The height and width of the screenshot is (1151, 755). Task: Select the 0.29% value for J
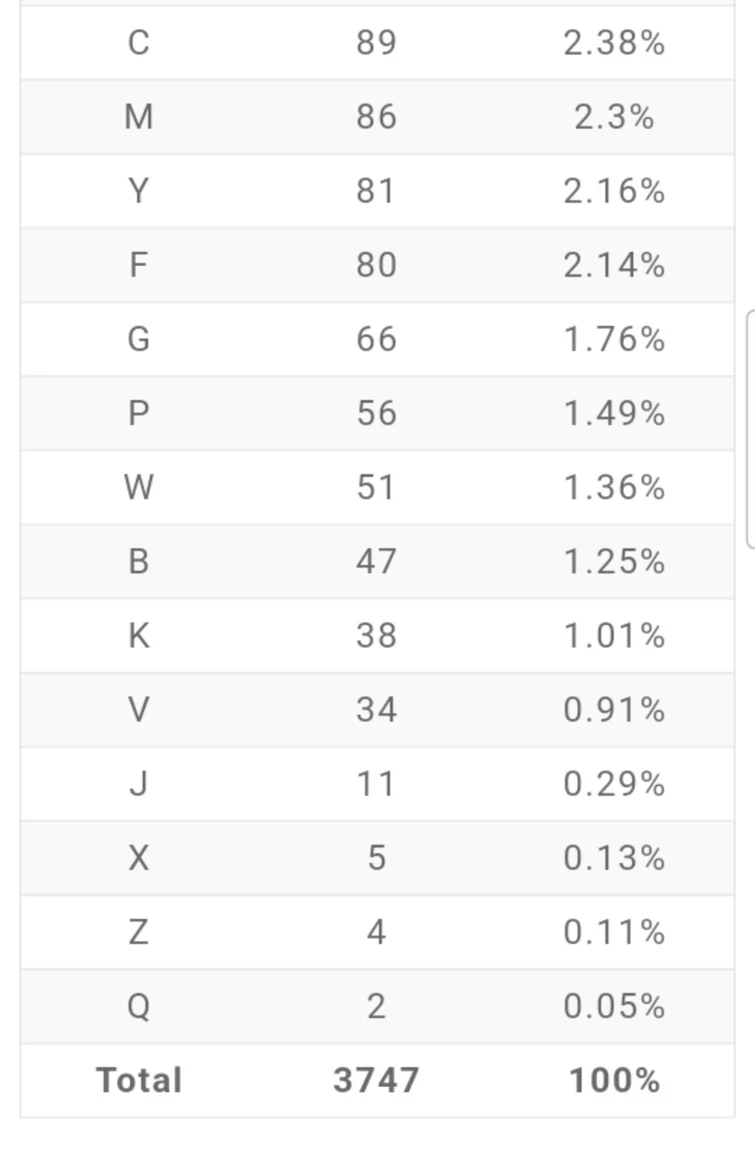pyautogui.click(x=614, y=784)
